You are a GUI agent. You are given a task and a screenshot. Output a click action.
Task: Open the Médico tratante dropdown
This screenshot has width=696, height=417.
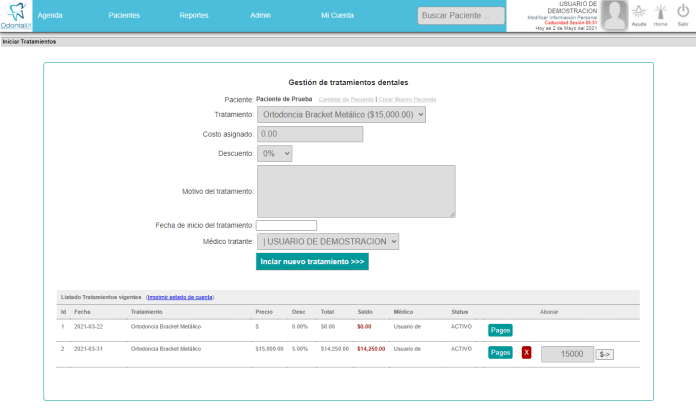pyautogui.click(x=328, y=242)
